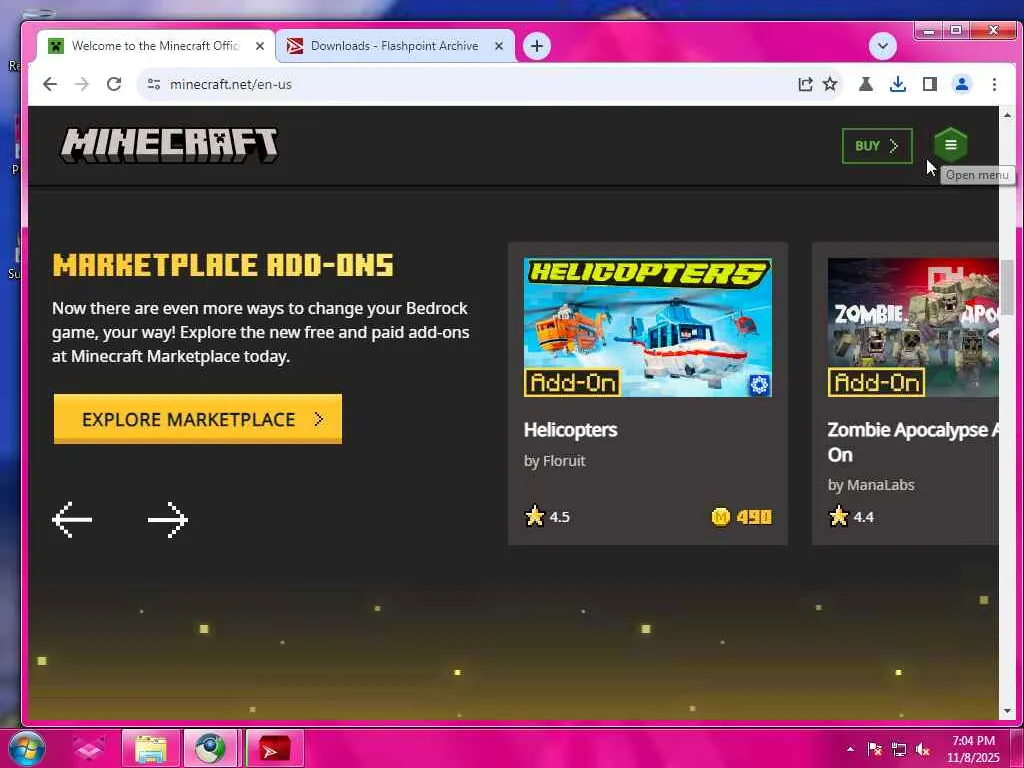Open Chrome Labs flask icon
The height and width of the screenshot is (768, 1024).
866,84
